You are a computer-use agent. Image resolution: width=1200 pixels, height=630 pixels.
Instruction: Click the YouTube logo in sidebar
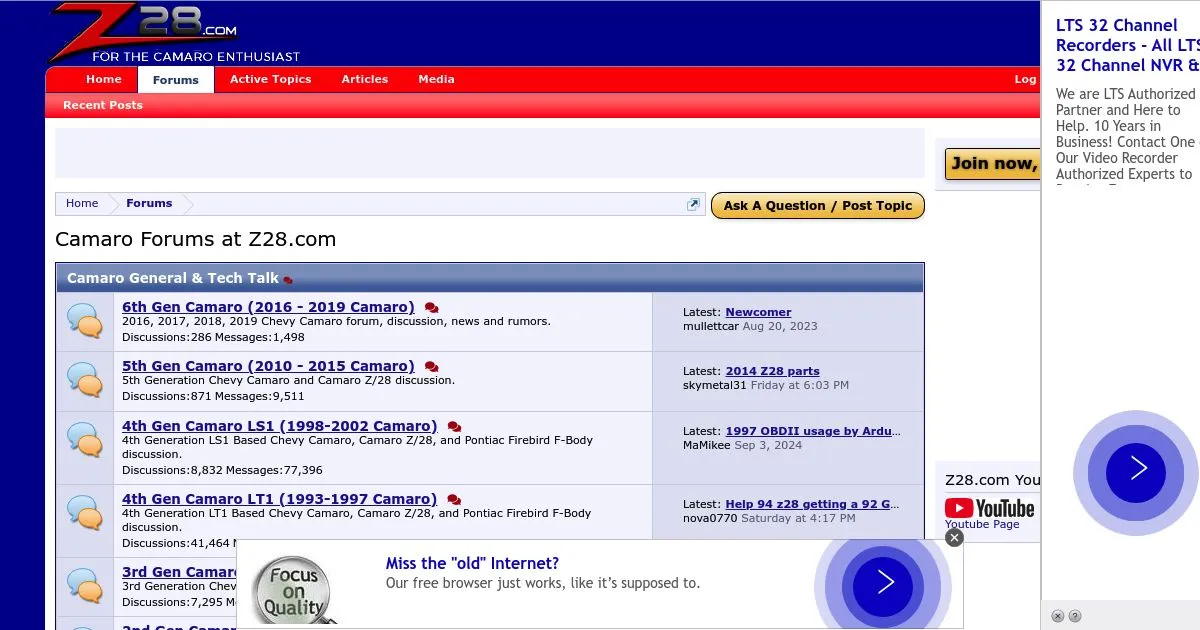[989, 508]
